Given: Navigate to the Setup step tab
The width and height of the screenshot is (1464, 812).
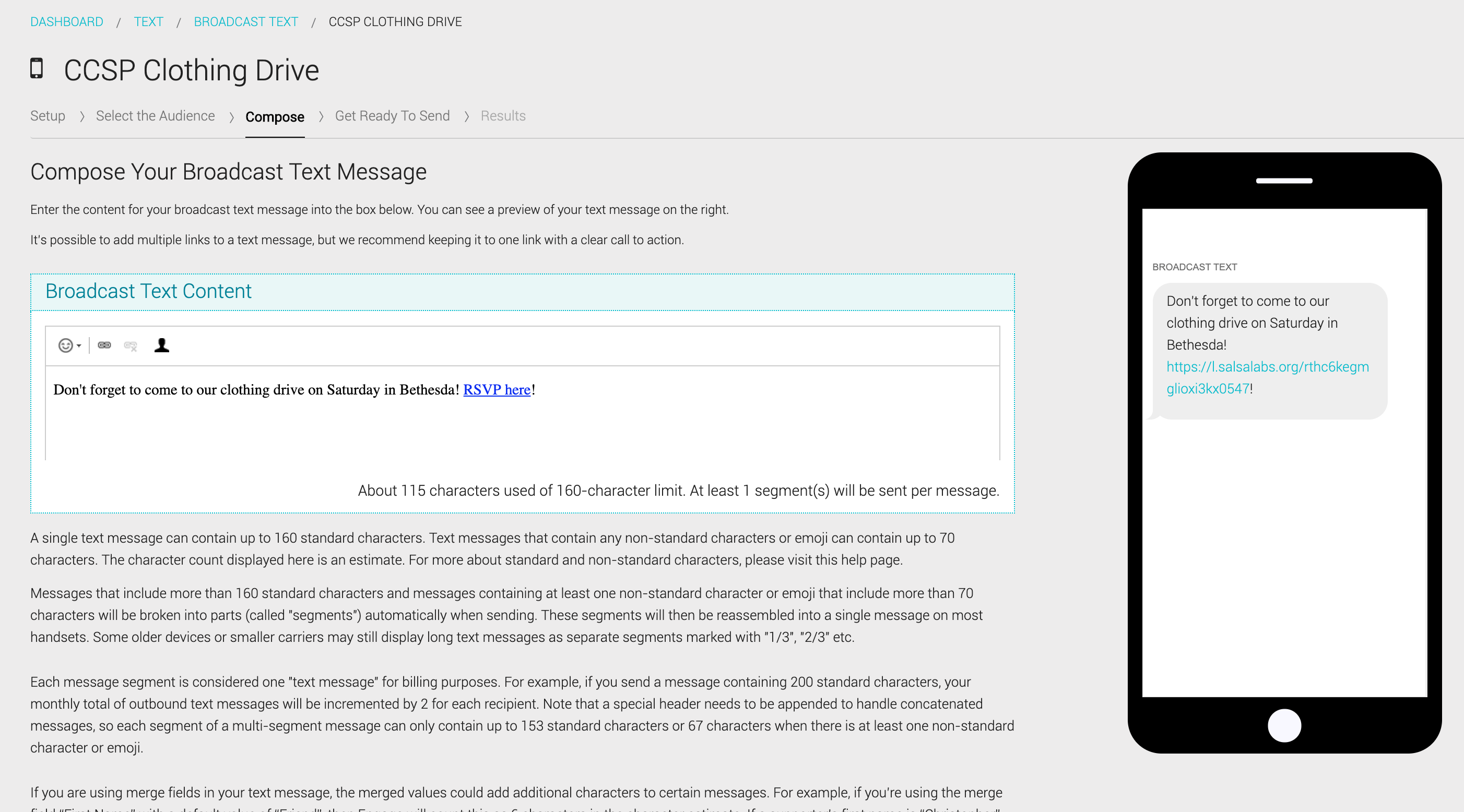Looking at the screenshot, I should [x=48, y=116].
